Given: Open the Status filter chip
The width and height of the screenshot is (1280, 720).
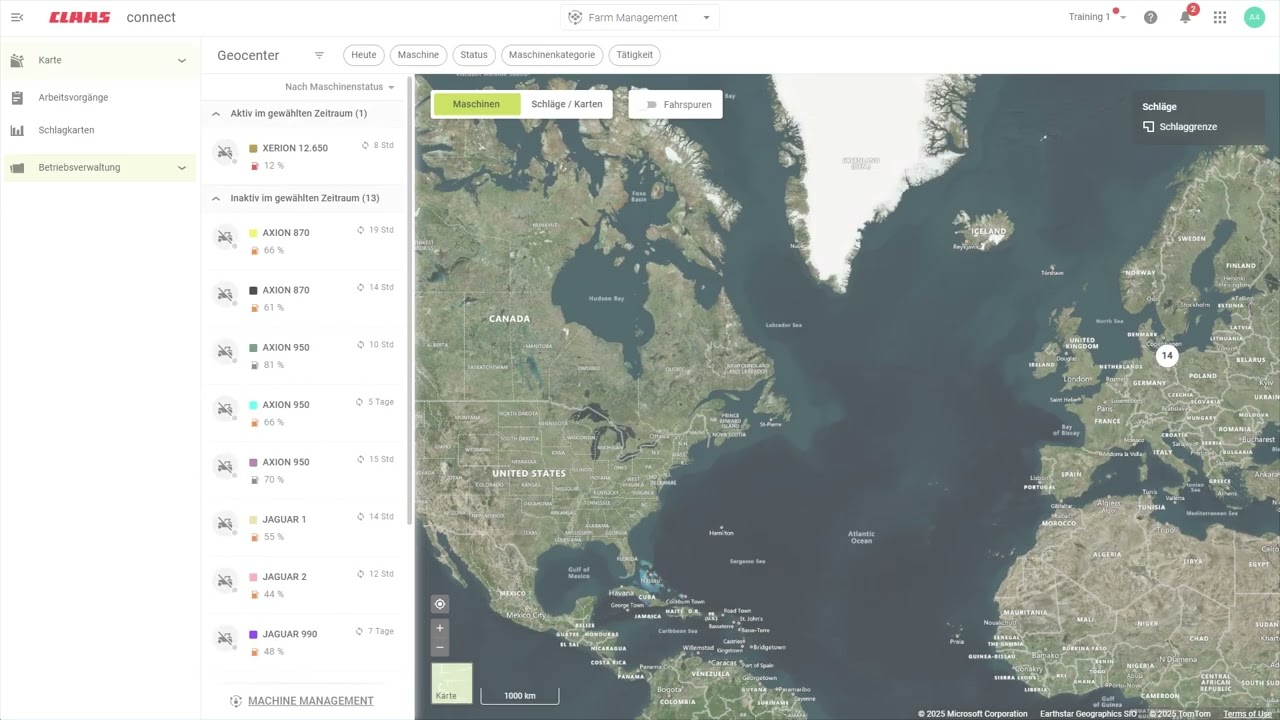Looking at the screenshot, I should tap(474, 55).
